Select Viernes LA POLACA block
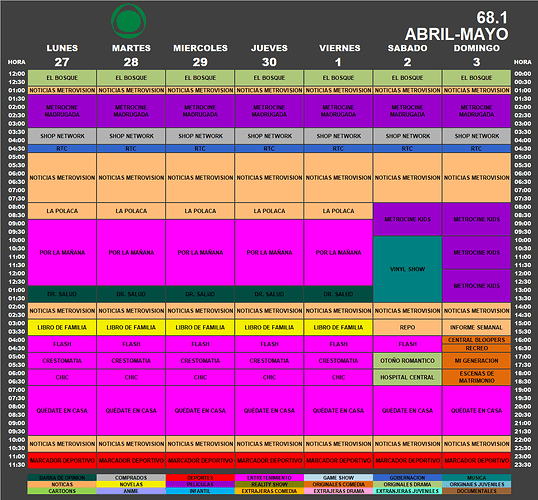 click(339, 211)
